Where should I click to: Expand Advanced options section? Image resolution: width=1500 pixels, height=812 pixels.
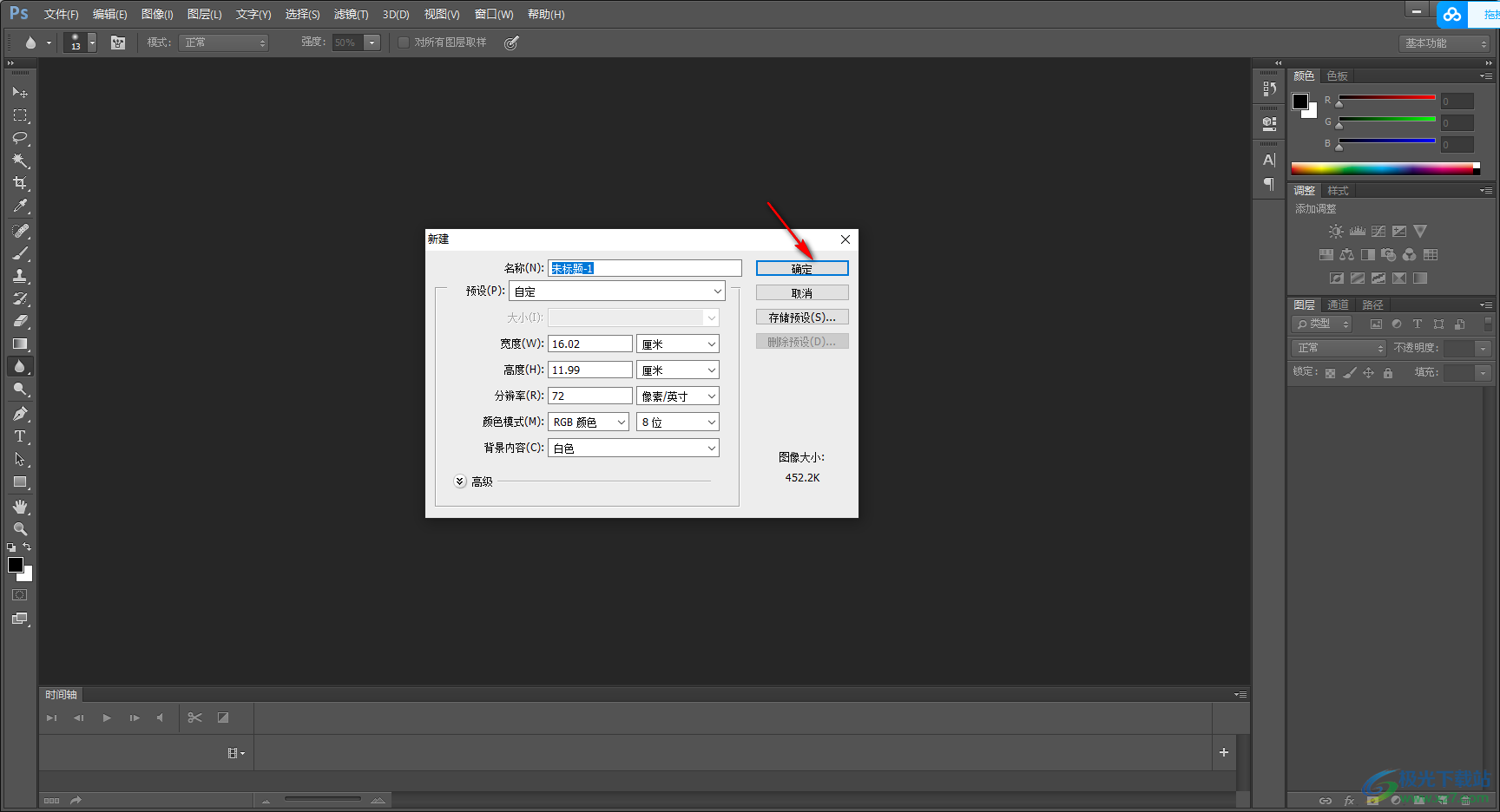[460, 481]
